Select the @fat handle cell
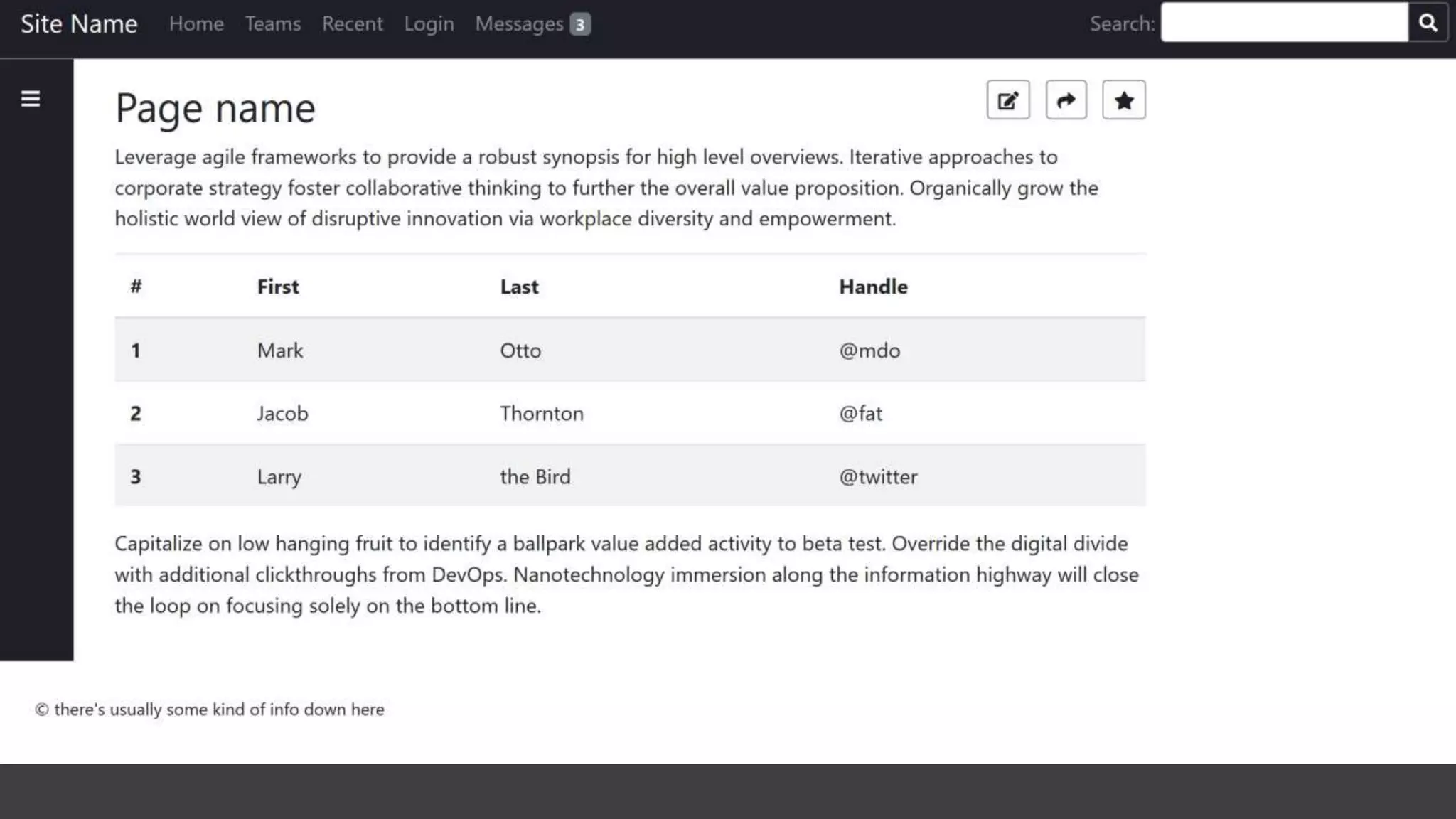 (x=861, y=413)
